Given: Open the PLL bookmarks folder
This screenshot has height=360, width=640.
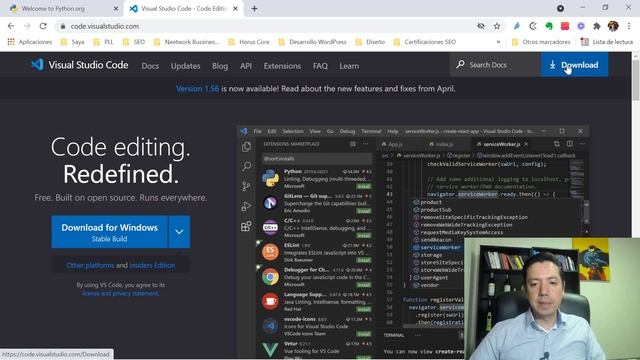Looking at the screenshot, I should [103, 42].
